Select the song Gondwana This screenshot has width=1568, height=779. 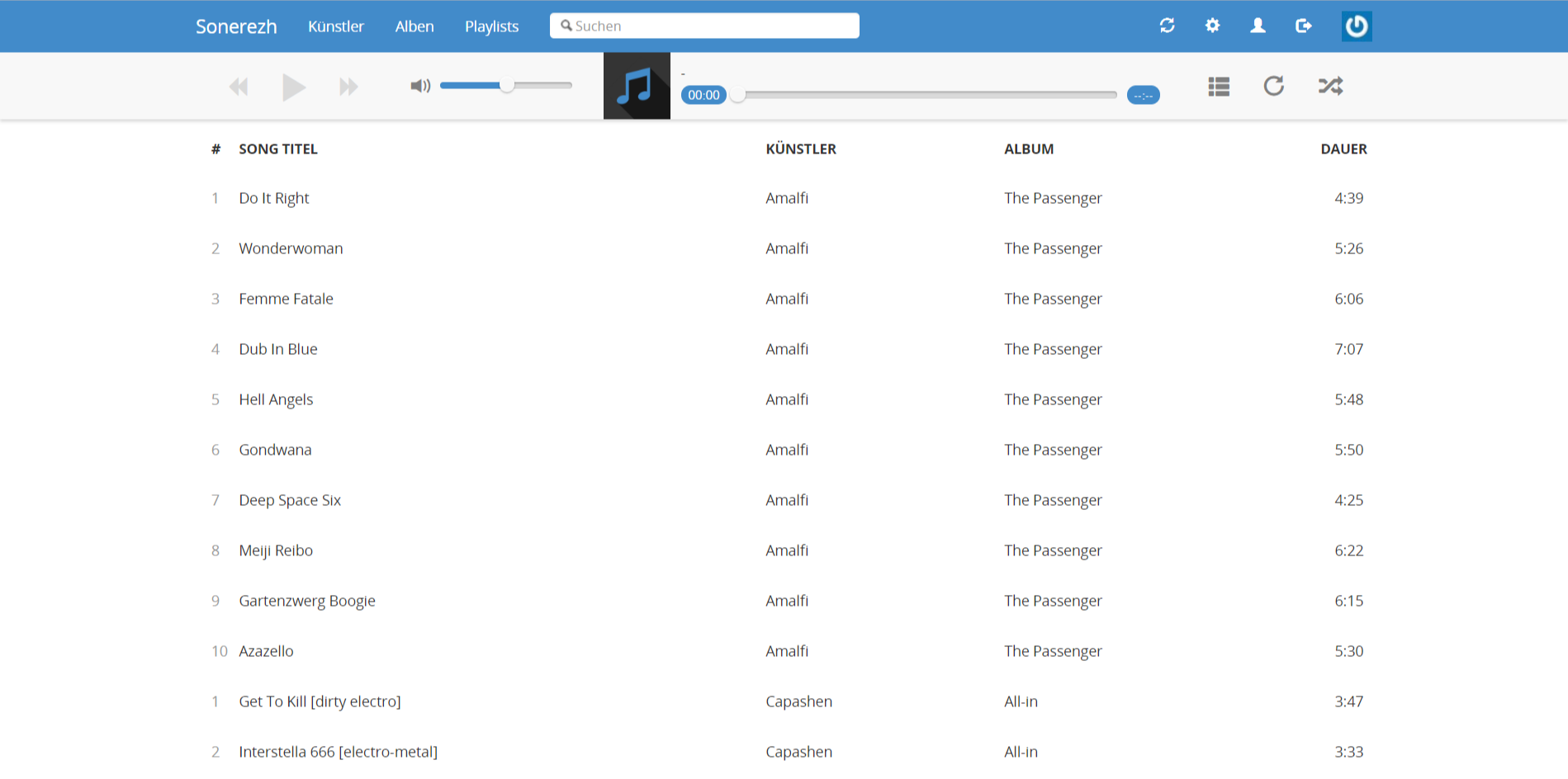pyautogui.click(x=275, y=450)
